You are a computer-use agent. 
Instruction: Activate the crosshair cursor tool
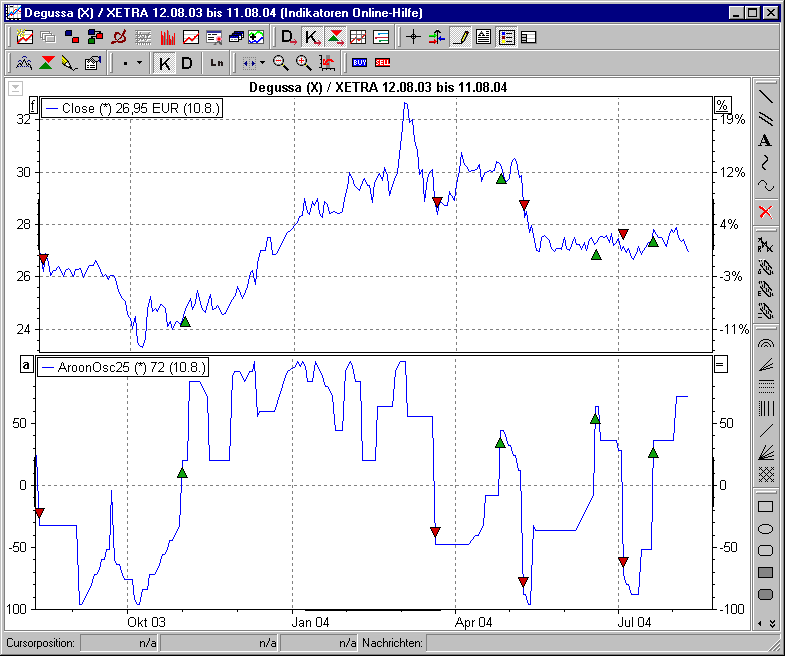[413, 37]
